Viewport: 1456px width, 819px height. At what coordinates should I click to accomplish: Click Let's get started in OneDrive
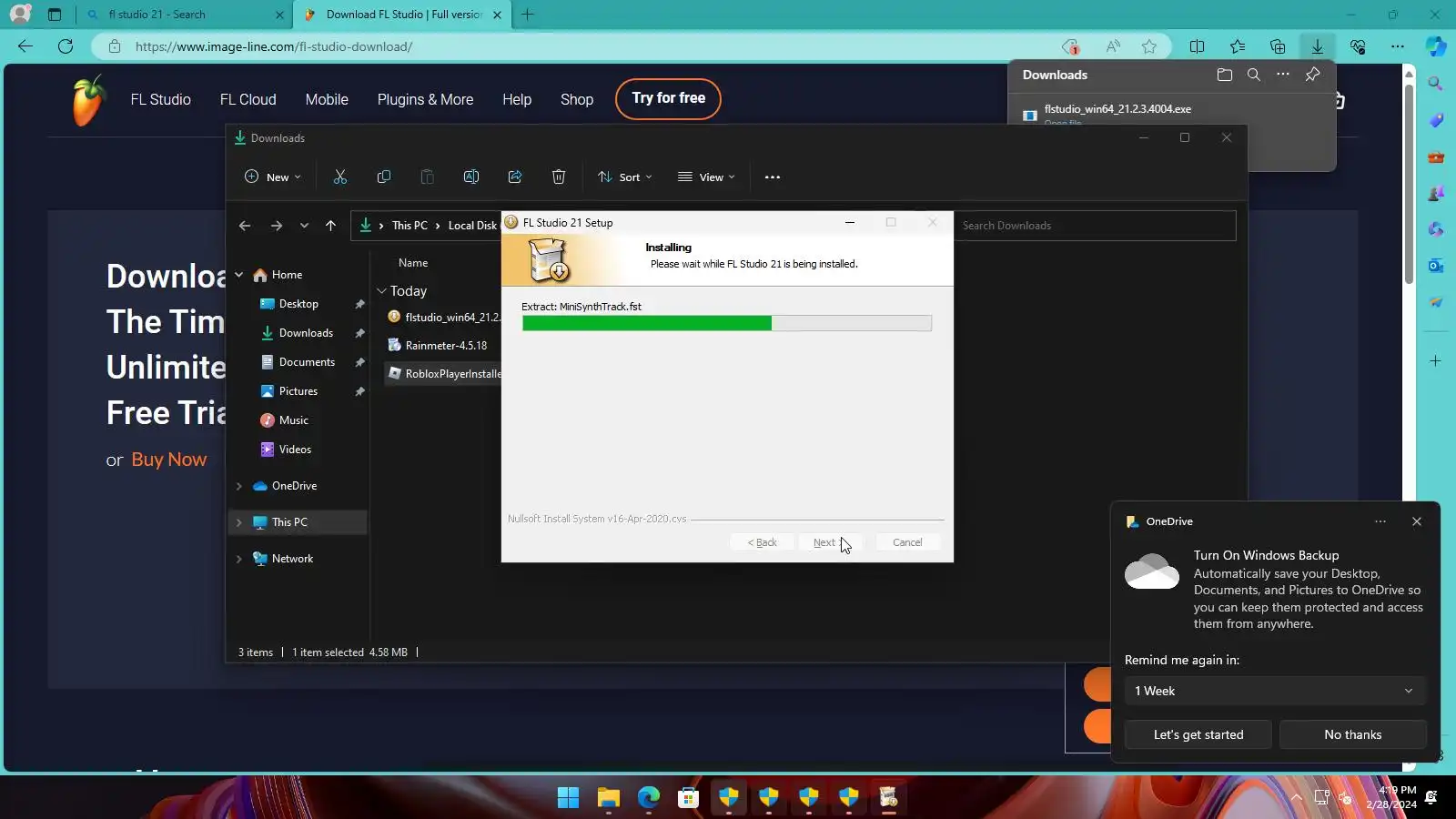point(1198,735)
